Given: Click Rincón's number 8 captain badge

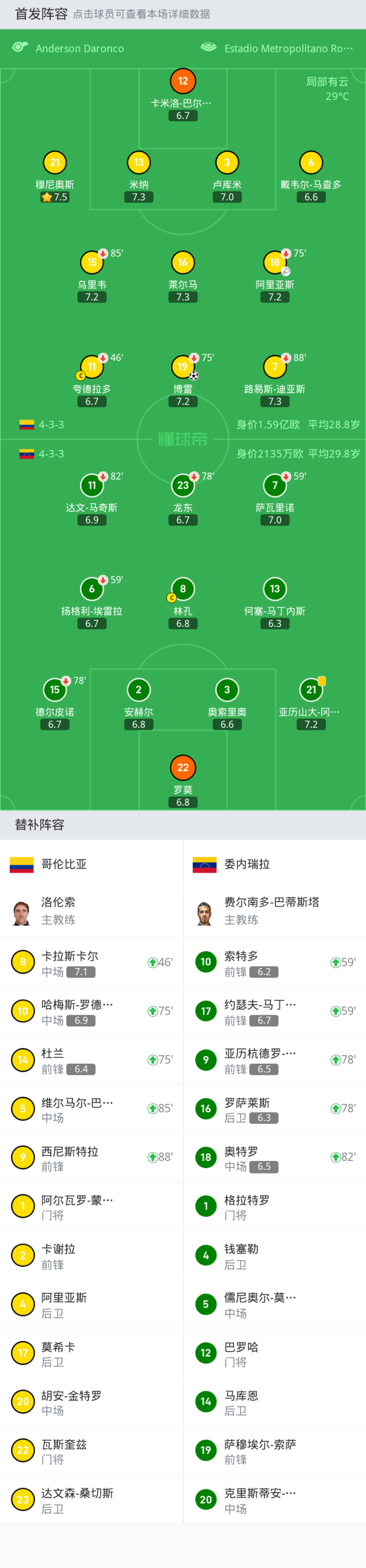Looking at the screenshot, I should (183, 589).
